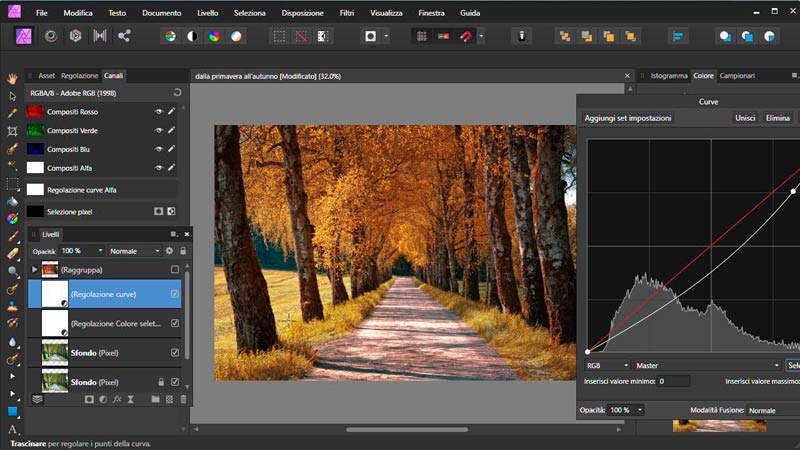The width and height of the screenshot is (800, 450).
Task: Open Quick Mask options dropdown arrow
Action: 386,36
